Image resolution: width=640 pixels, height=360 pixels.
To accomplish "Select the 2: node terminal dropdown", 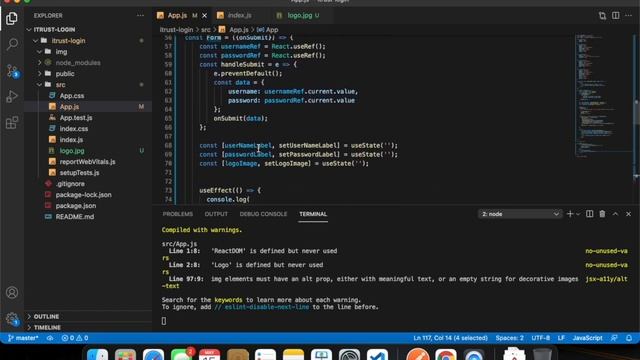I will (x=520, y=214).
